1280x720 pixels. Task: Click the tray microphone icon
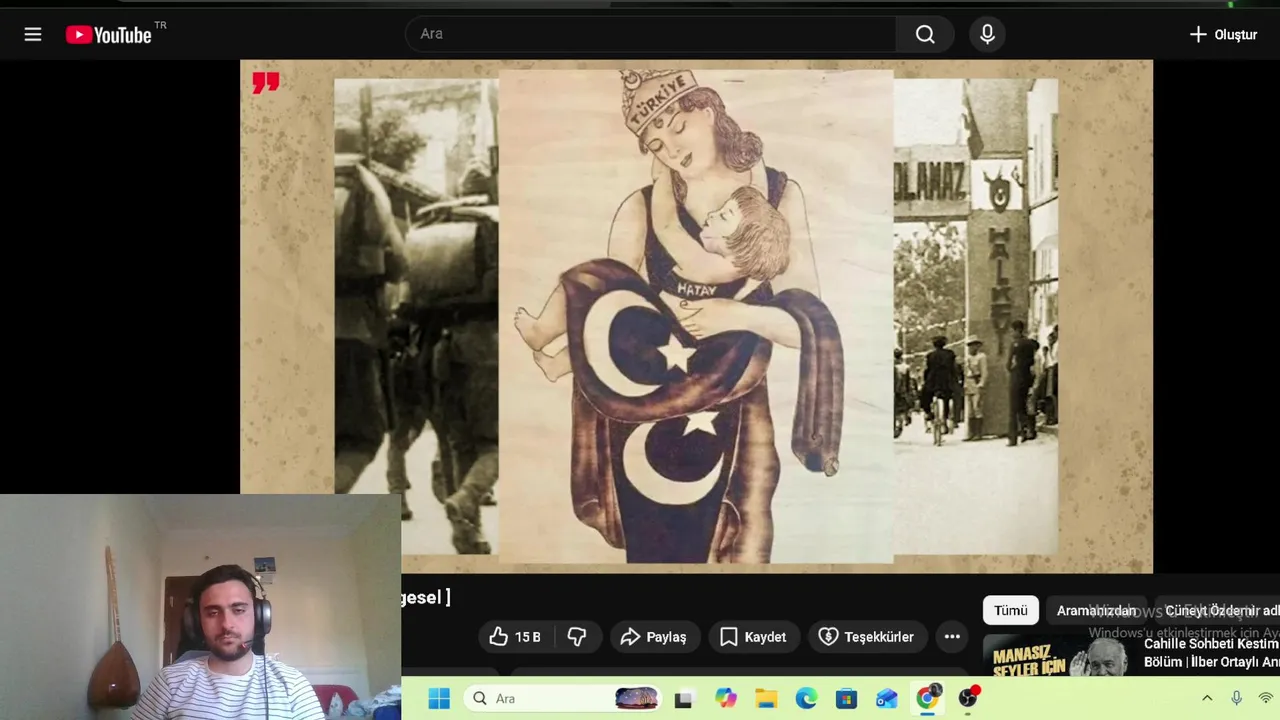click(x=1237, y=698)
